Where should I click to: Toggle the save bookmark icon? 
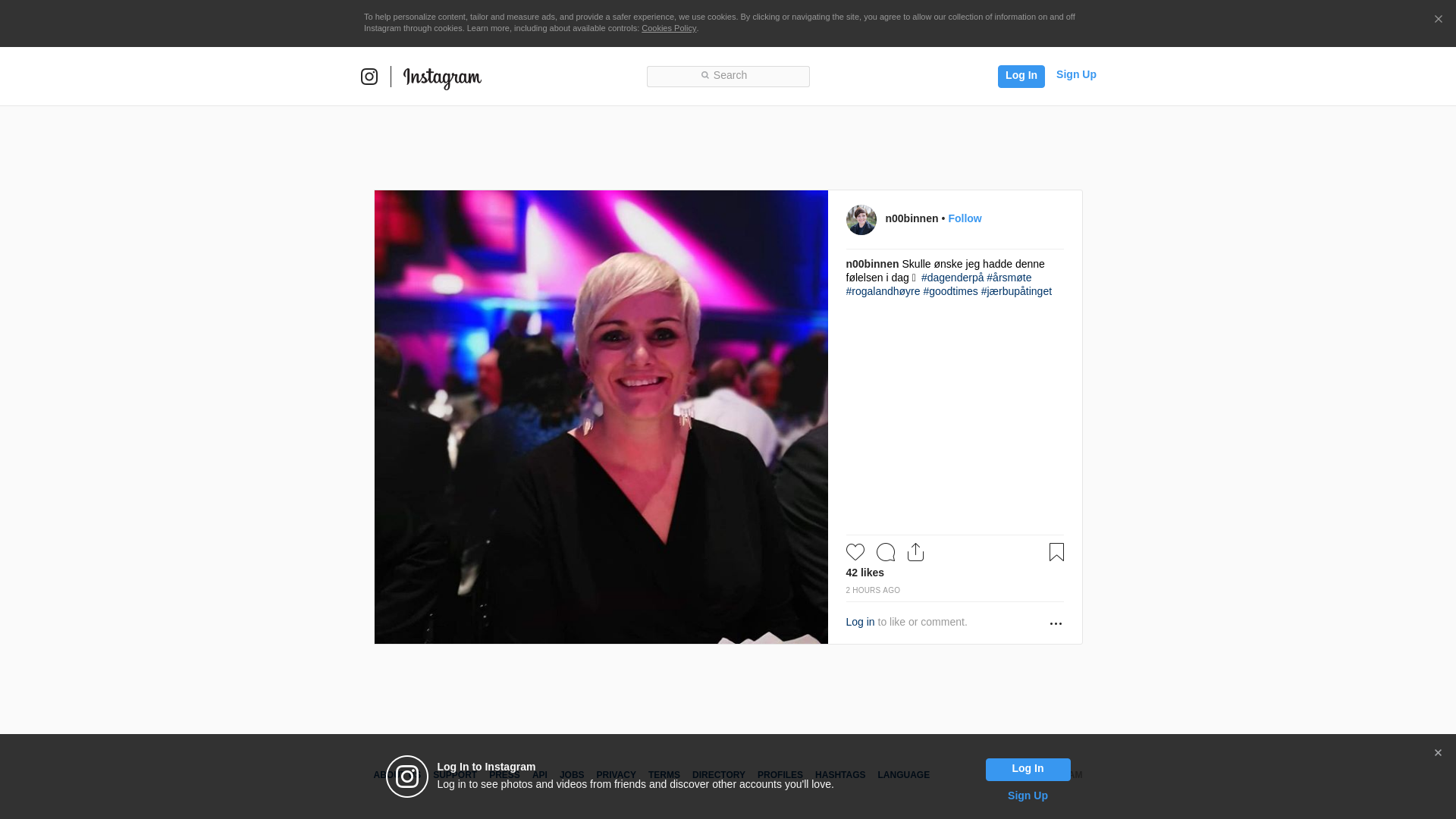pos(1056,552)
